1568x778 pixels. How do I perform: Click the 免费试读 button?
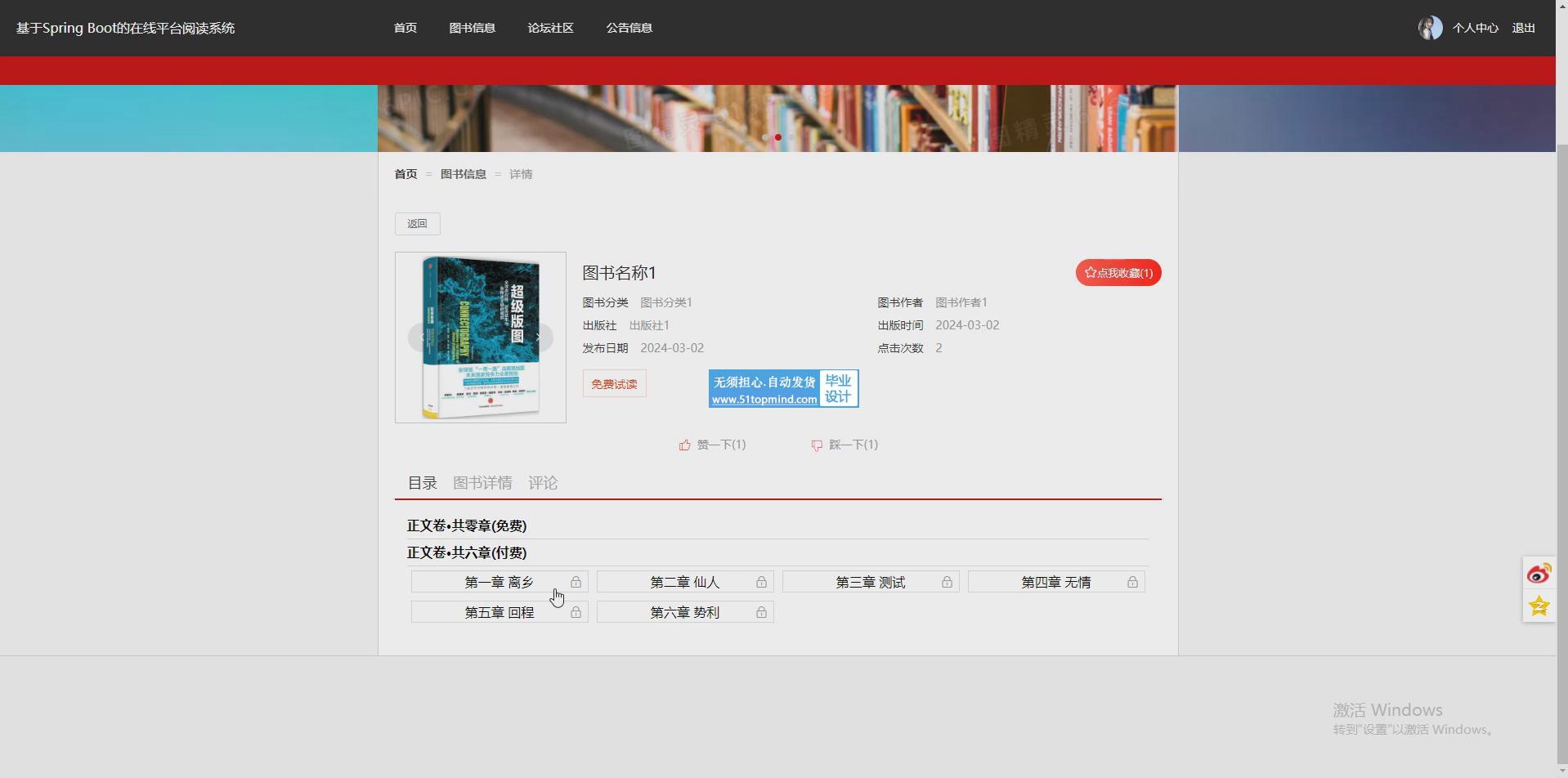click(x=615, y=384)
